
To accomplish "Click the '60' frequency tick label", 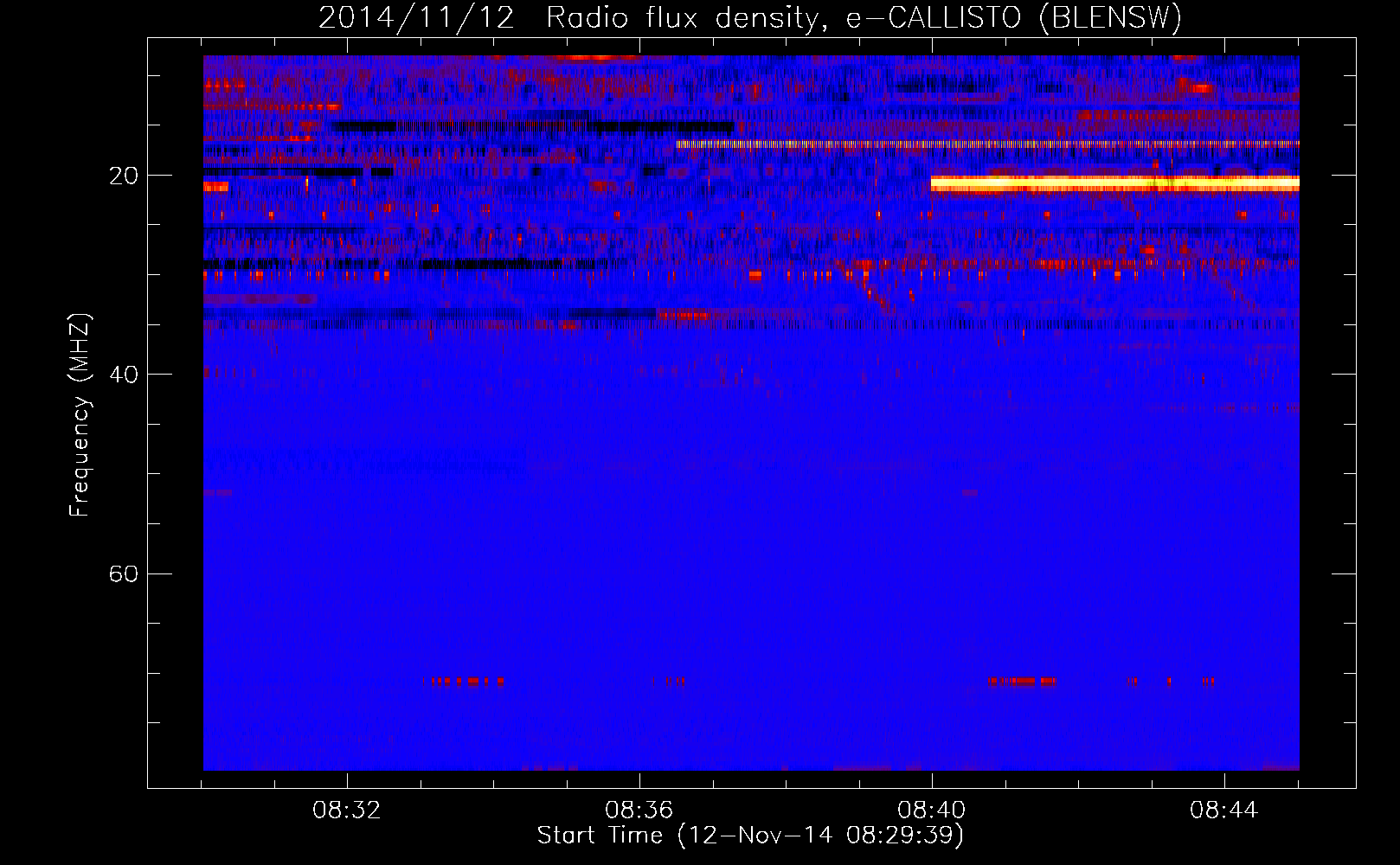I will 124,573.
